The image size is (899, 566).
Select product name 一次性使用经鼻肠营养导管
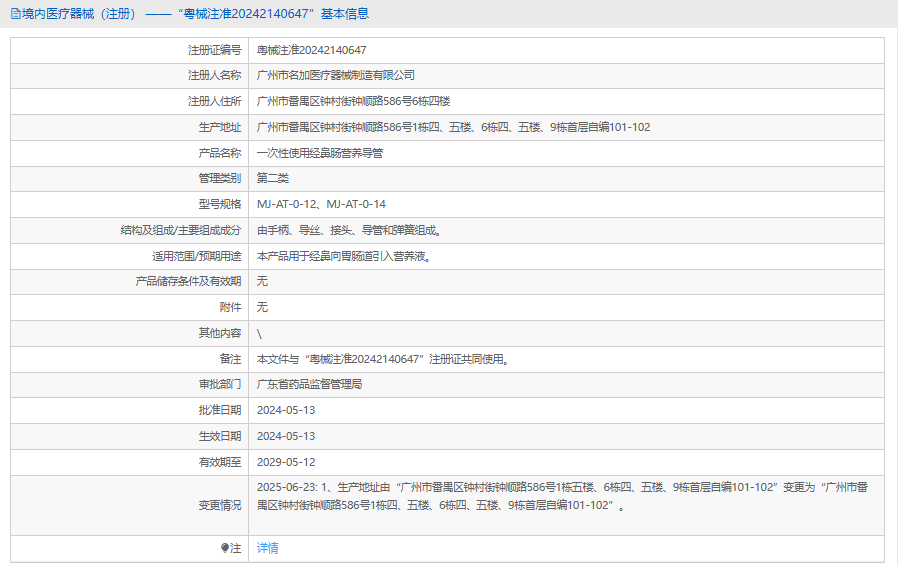pos(320,153)
